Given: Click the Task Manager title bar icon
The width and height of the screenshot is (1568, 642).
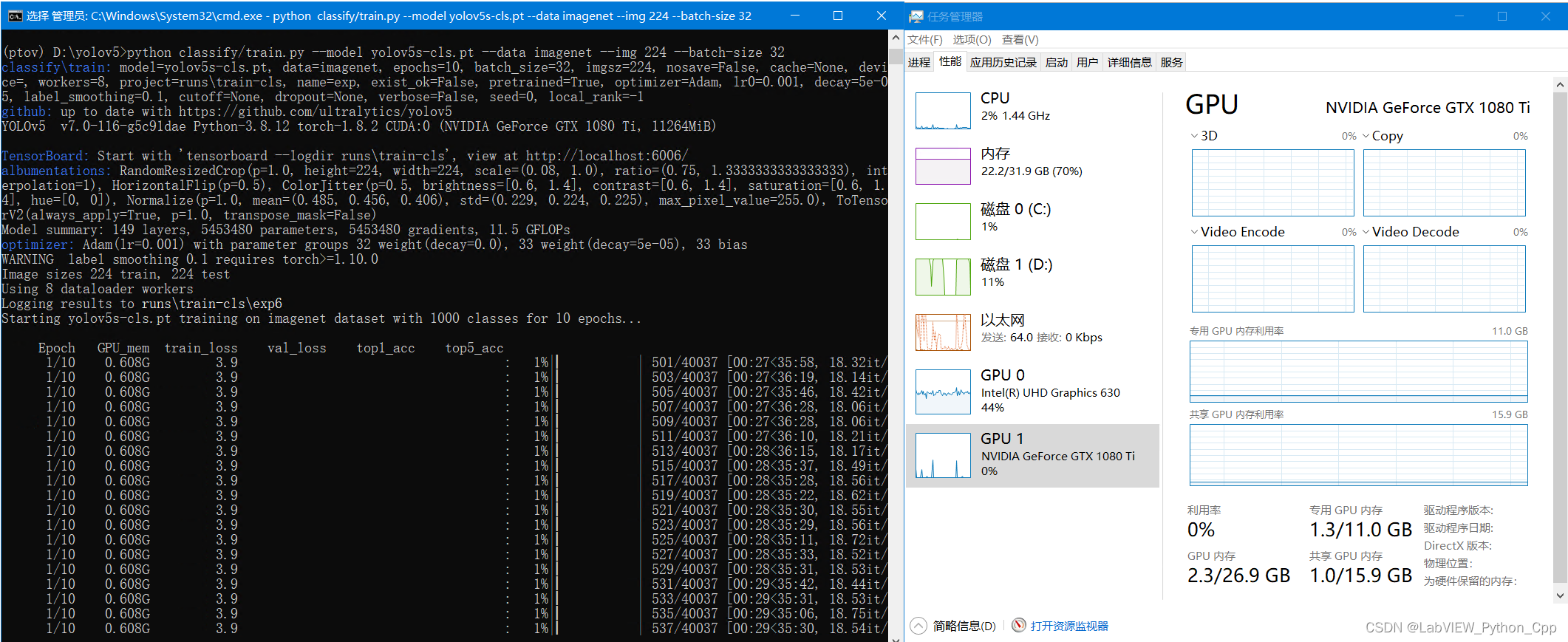Looking at the screenshot, I should coord(916,16).
